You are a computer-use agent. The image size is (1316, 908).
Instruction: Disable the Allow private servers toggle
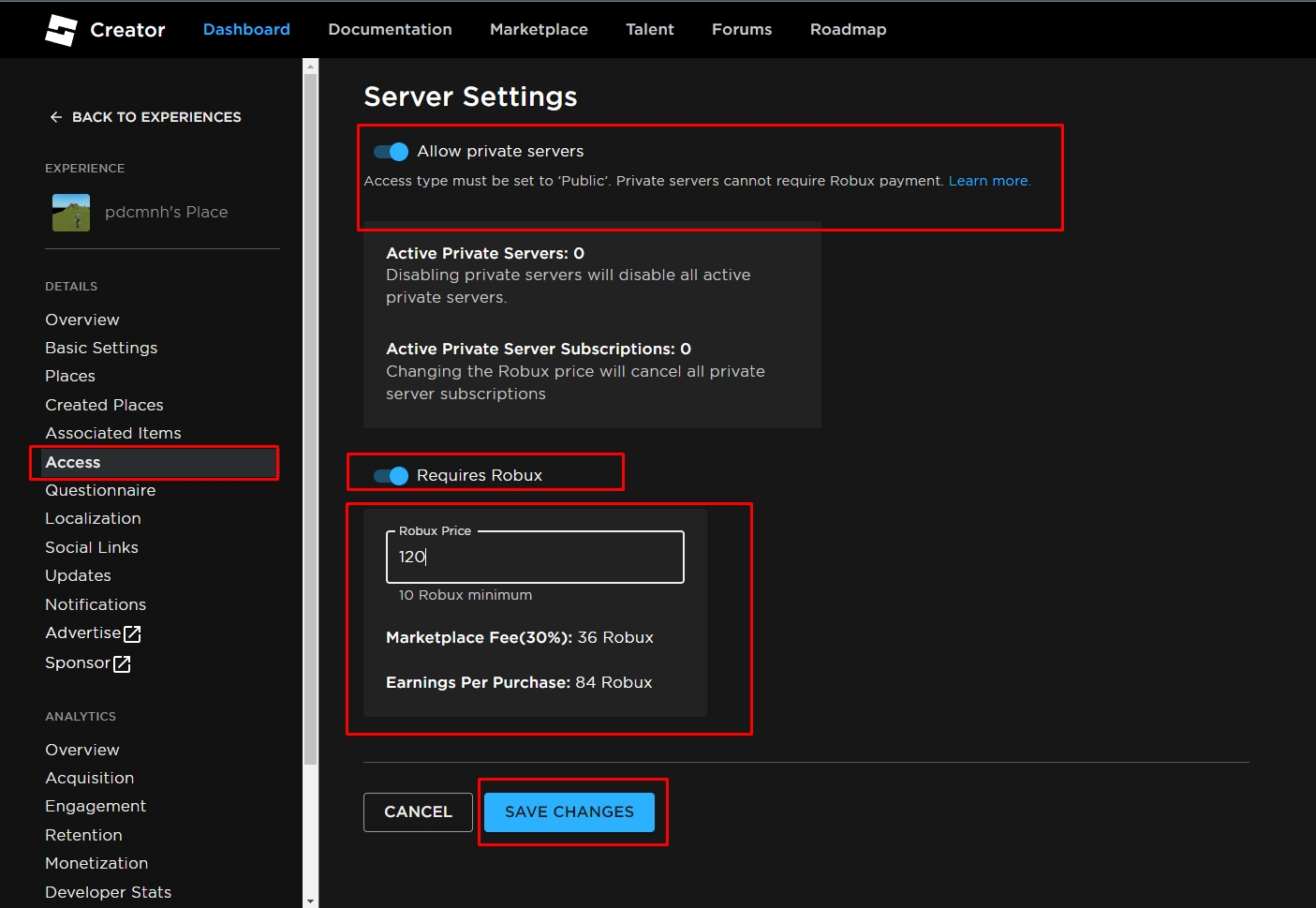(x=391, y=152)
